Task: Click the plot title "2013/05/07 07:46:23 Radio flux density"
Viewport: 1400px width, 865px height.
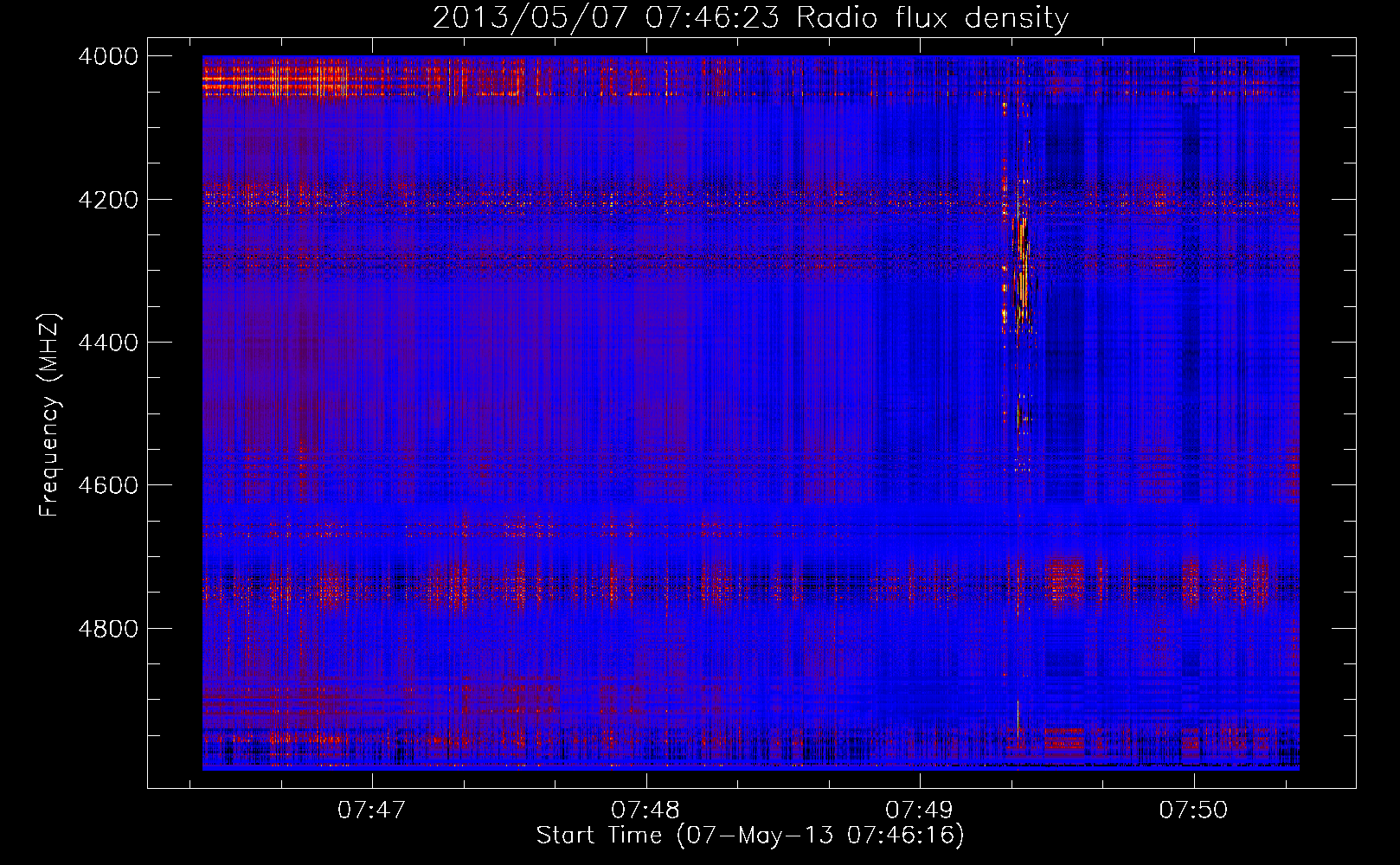Action: coord(750,17)
